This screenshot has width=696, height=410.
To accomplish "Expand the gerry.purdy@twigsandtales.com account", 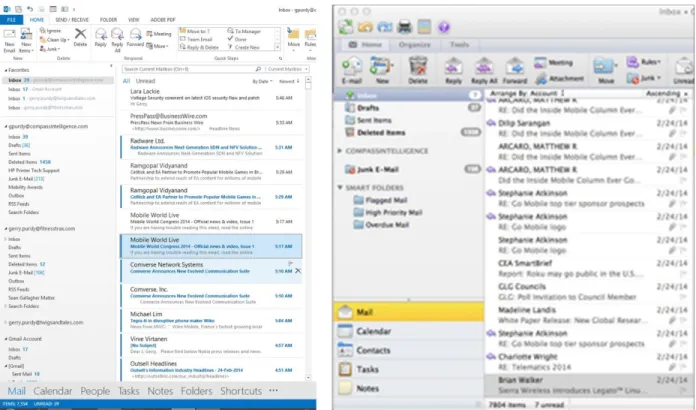I will pyautogui.click(x=6, y=323).
